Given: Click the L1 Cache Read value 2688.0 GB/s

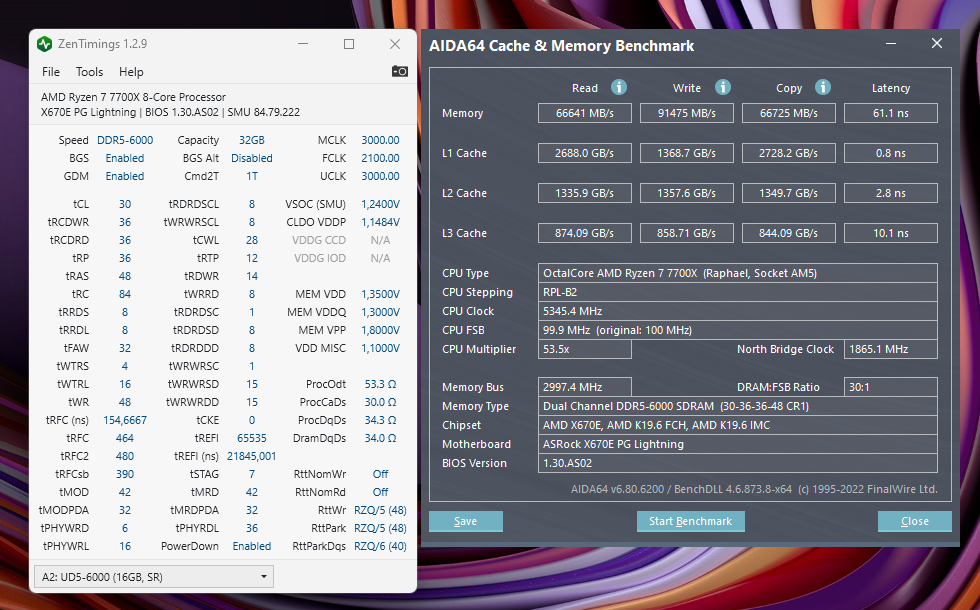Looking at the screenshot, I should 585,153.
